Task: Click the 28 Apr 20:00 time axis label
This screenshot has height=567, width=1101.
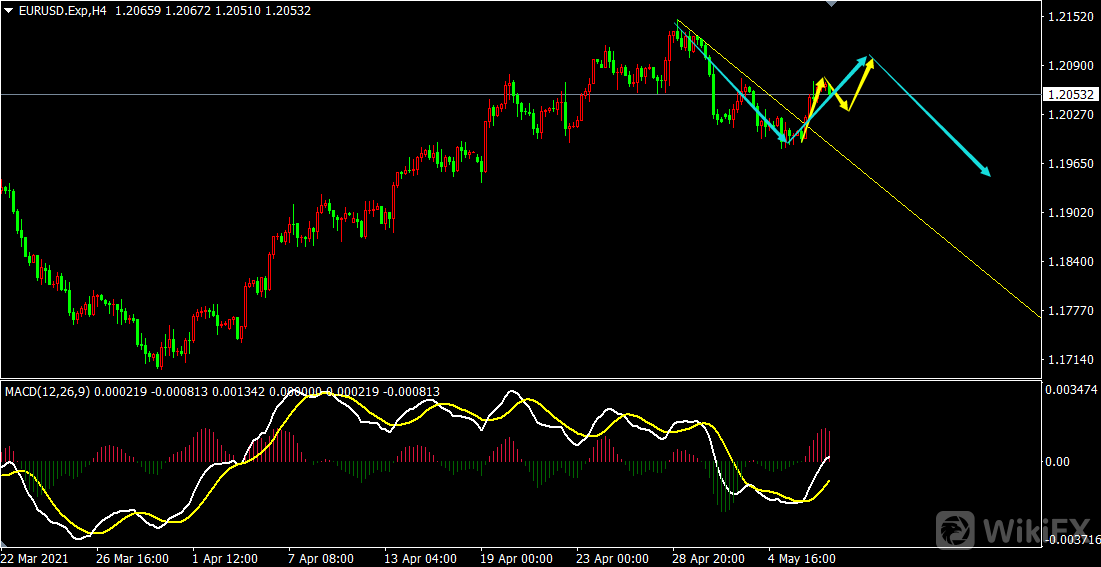Action: [x=708, y=558]
